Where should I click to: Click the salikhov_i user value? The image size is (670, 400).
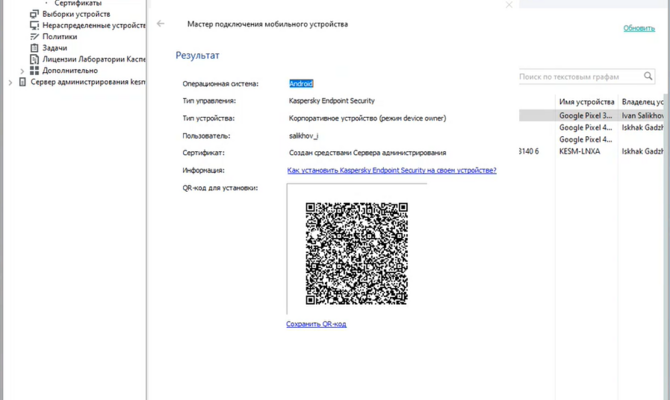point(303,136)
